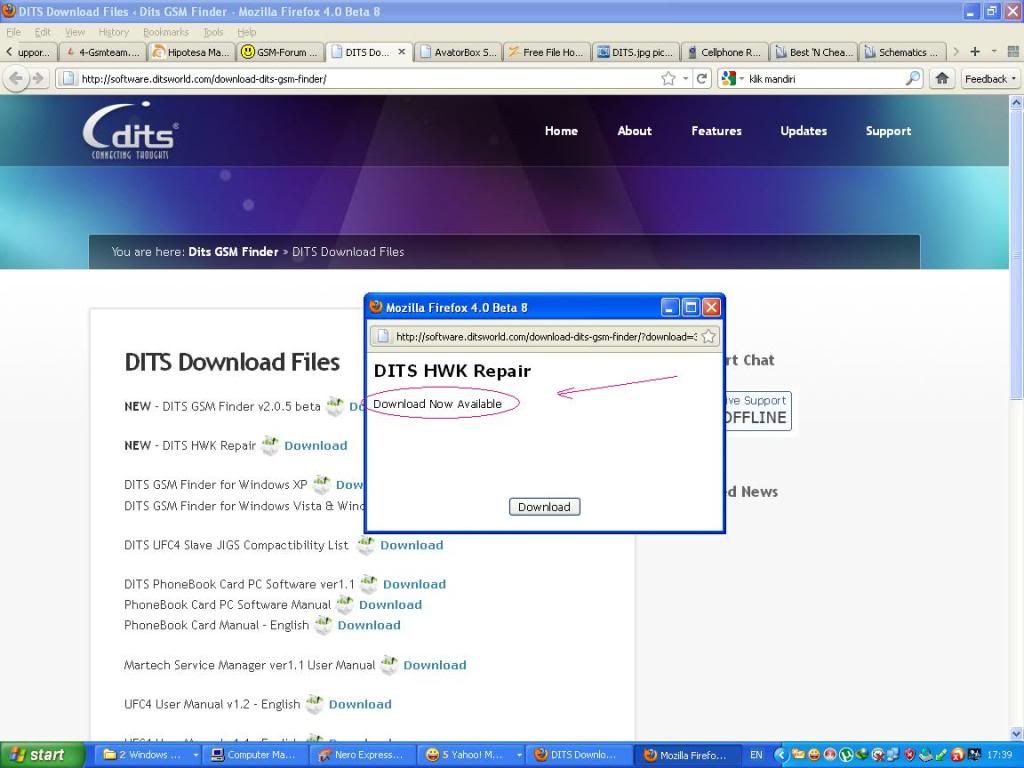
Task: Open the Feedback dropdown button
Action: coord(991,79)
